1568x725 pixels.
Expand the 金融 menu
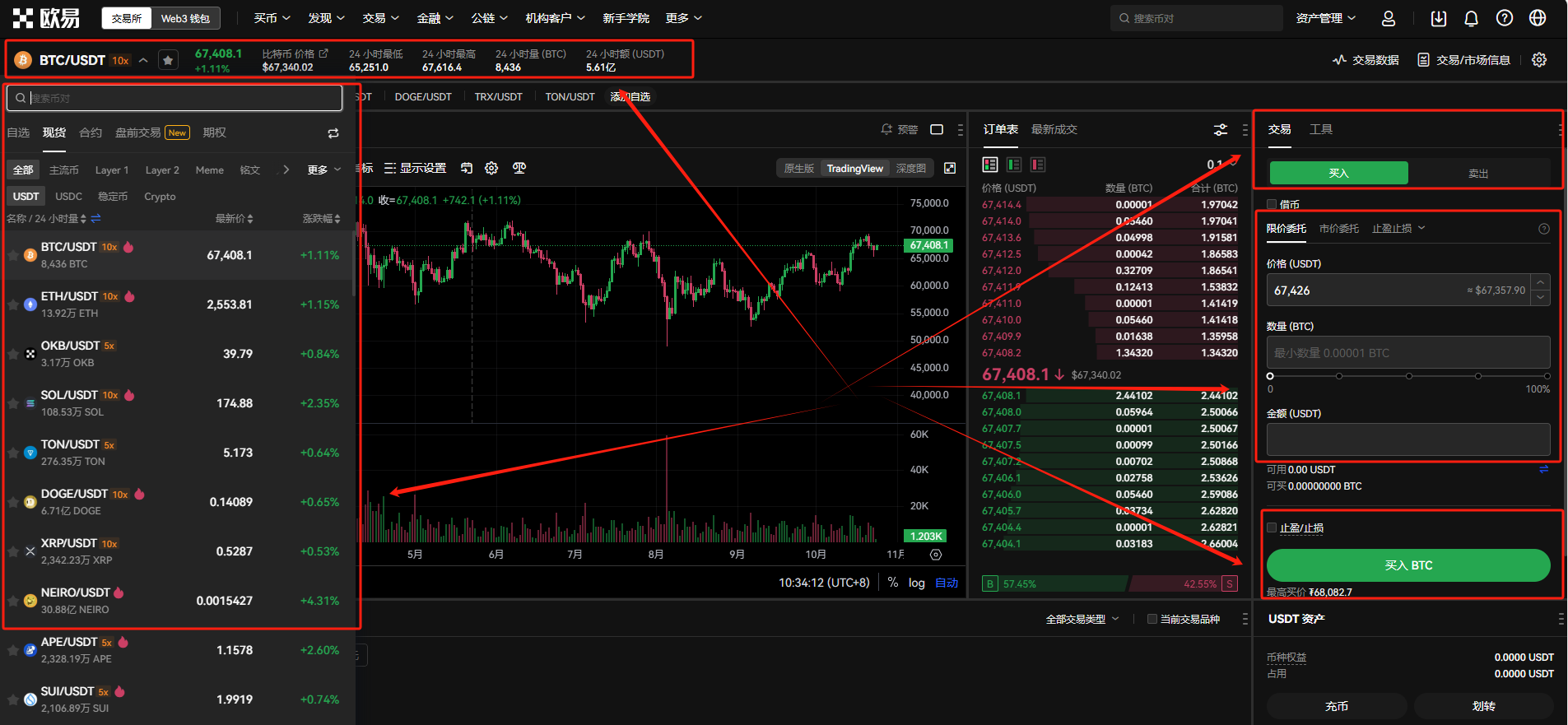[x=435, y=18]
